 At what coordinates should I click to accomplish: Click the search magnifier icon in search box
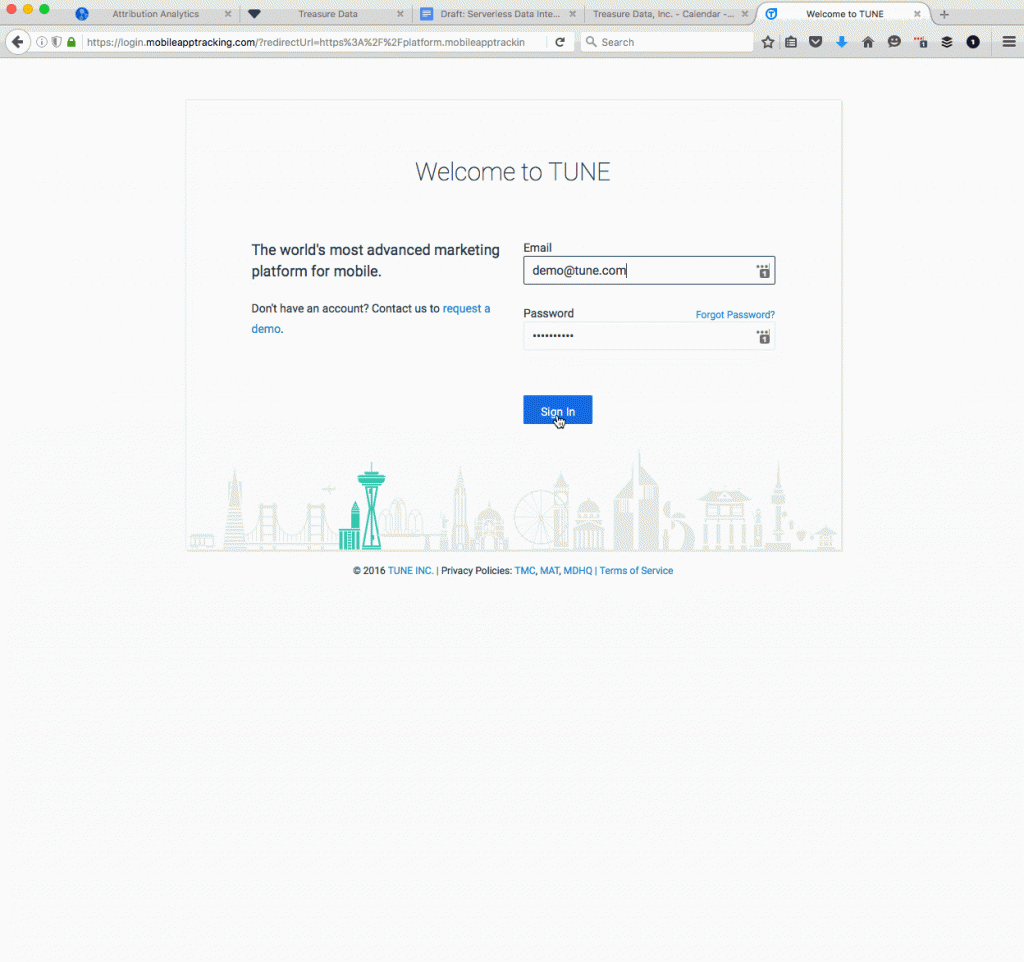tap(591, 42)
